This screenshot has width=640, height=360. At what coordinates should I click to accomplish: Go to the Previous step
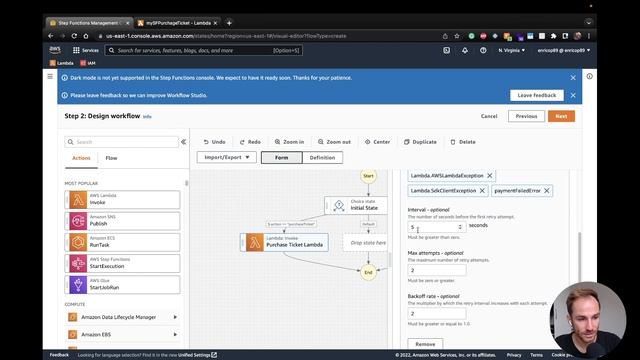pos(526,116)
